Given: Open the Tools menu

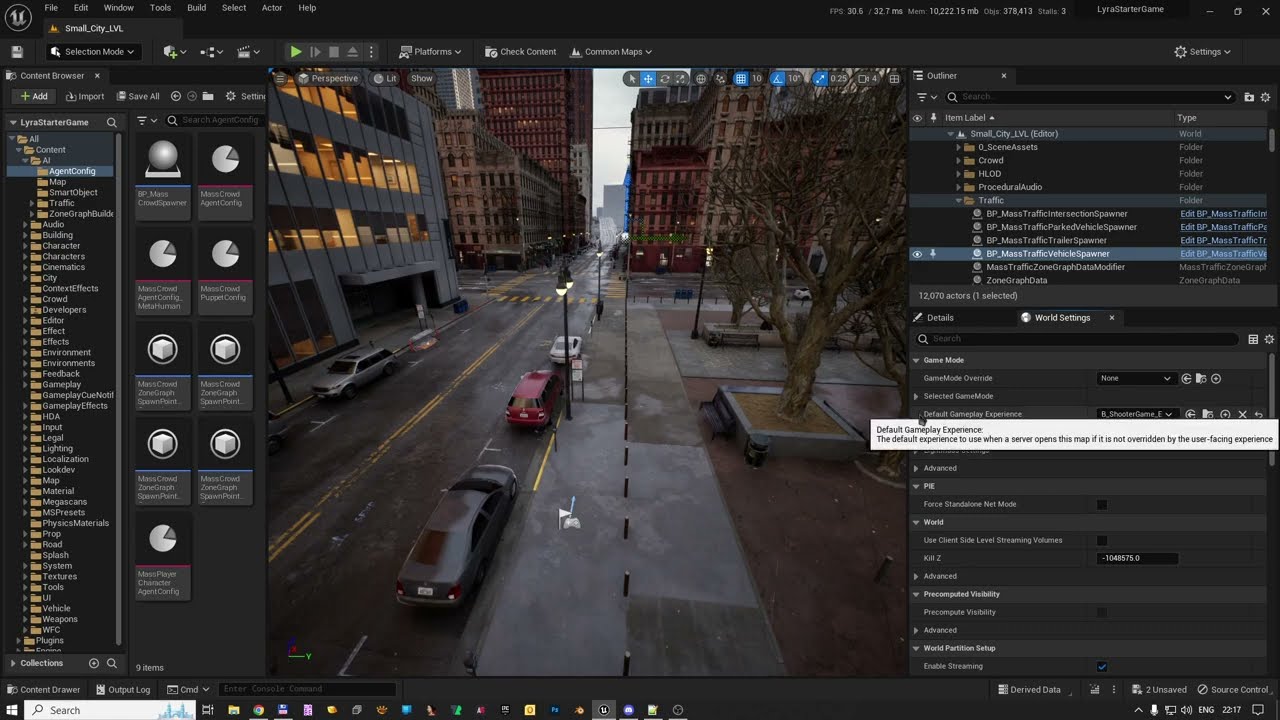Looking at the screenshot, I should (x=160, y=8).
